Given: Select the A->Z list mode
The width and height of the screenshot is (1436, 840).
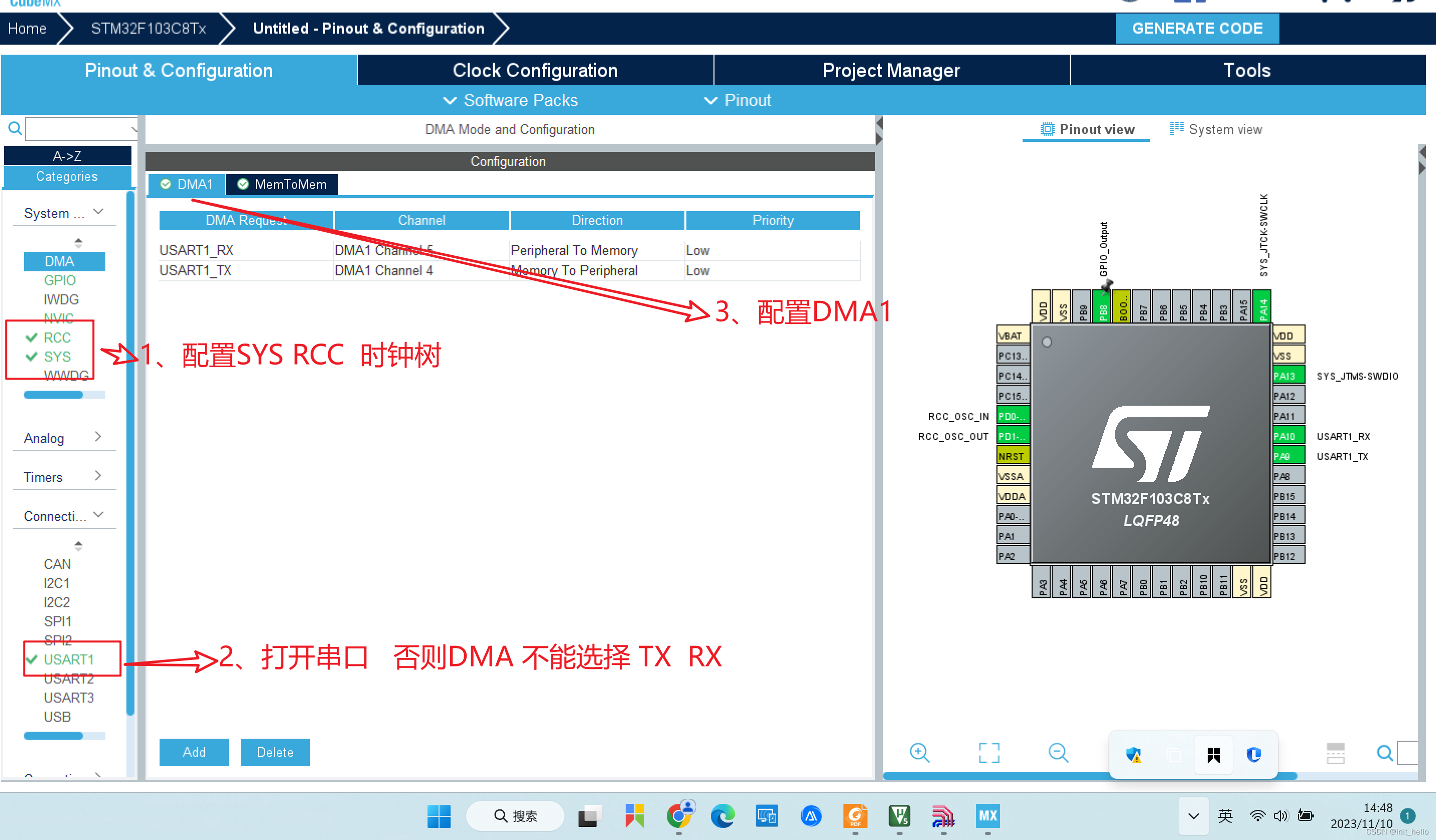Looking at the screenshot, I should tap(67, 155).
